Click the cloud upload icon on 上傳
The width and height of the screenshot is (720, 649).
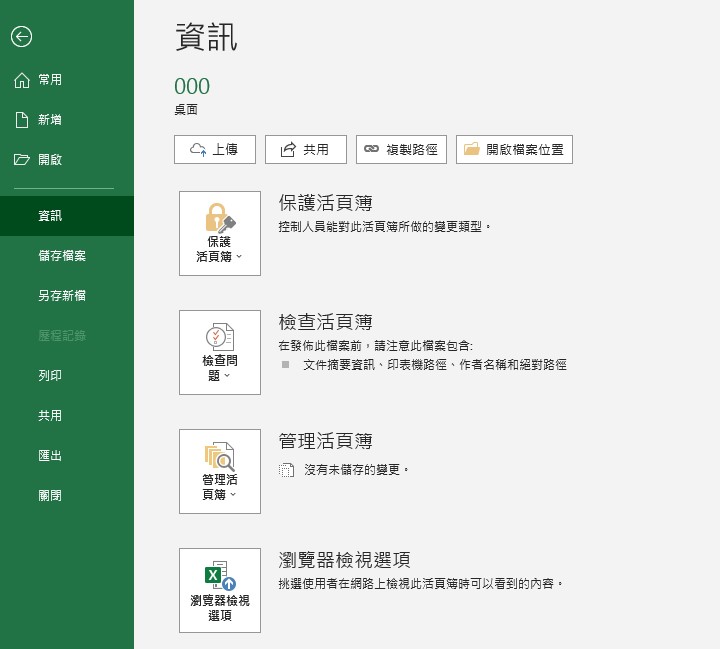pyautogui.click(x=197, y=150)
